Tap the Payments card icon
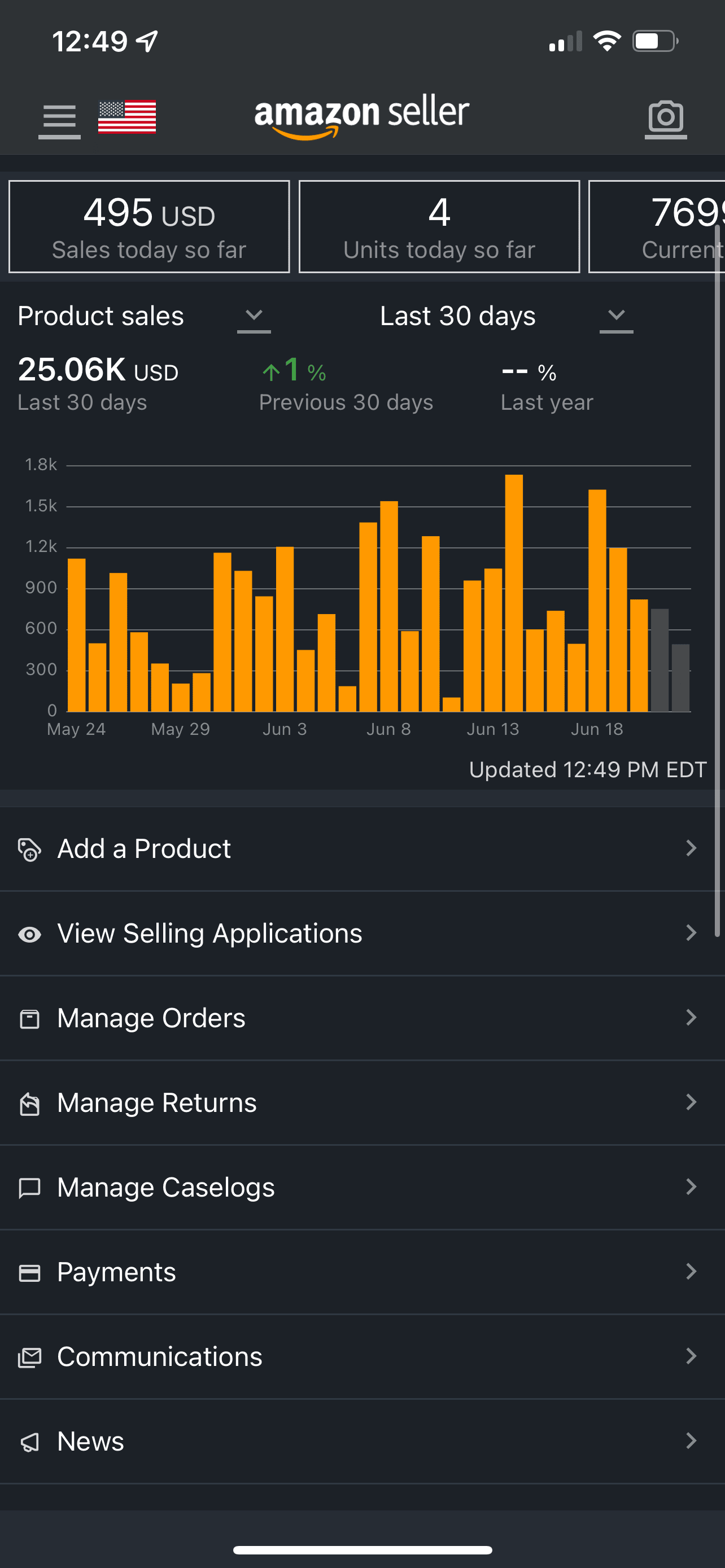Screen dimensions: 725x1568 29,1272
